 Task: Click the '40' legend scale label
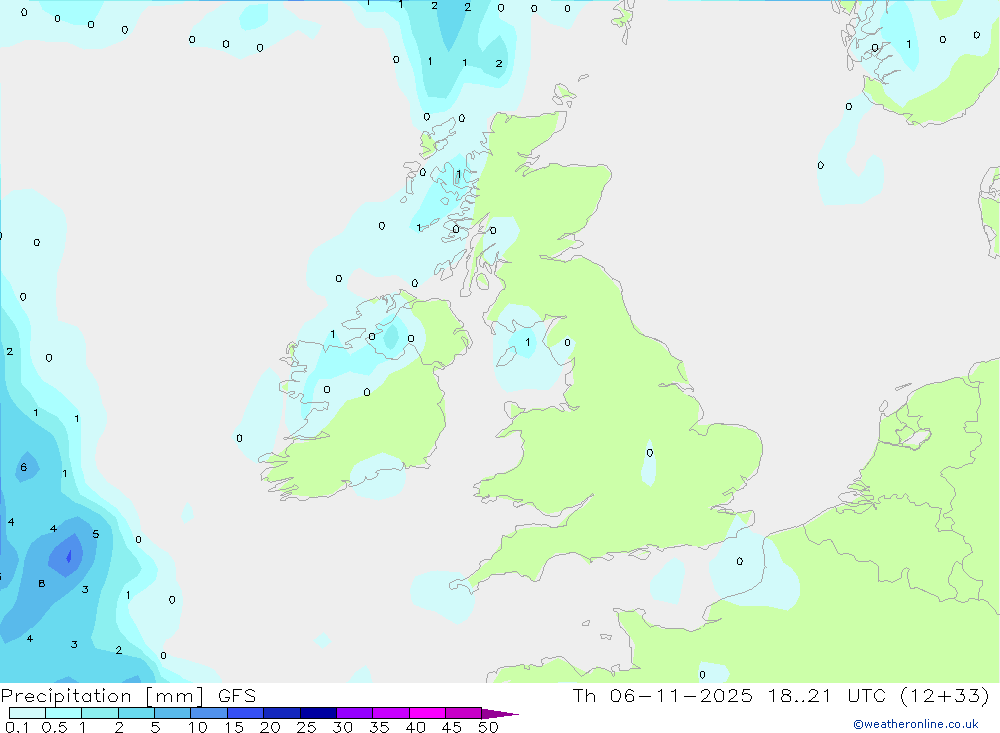pyautogui.click(x=415, y=727)
